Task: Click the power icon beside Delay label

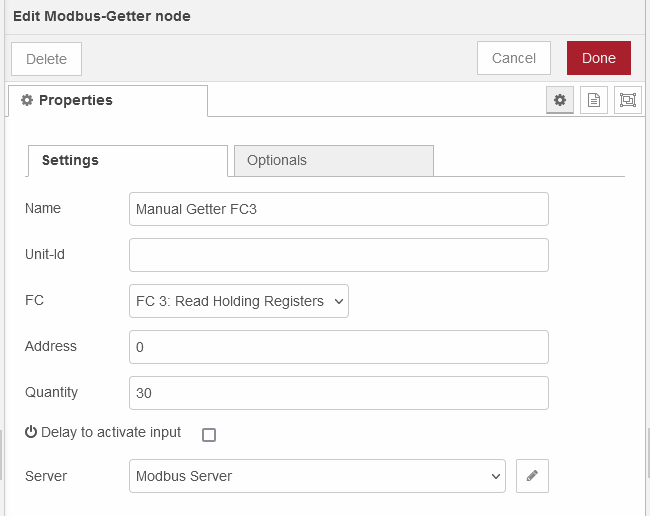Action: (31, 432)
